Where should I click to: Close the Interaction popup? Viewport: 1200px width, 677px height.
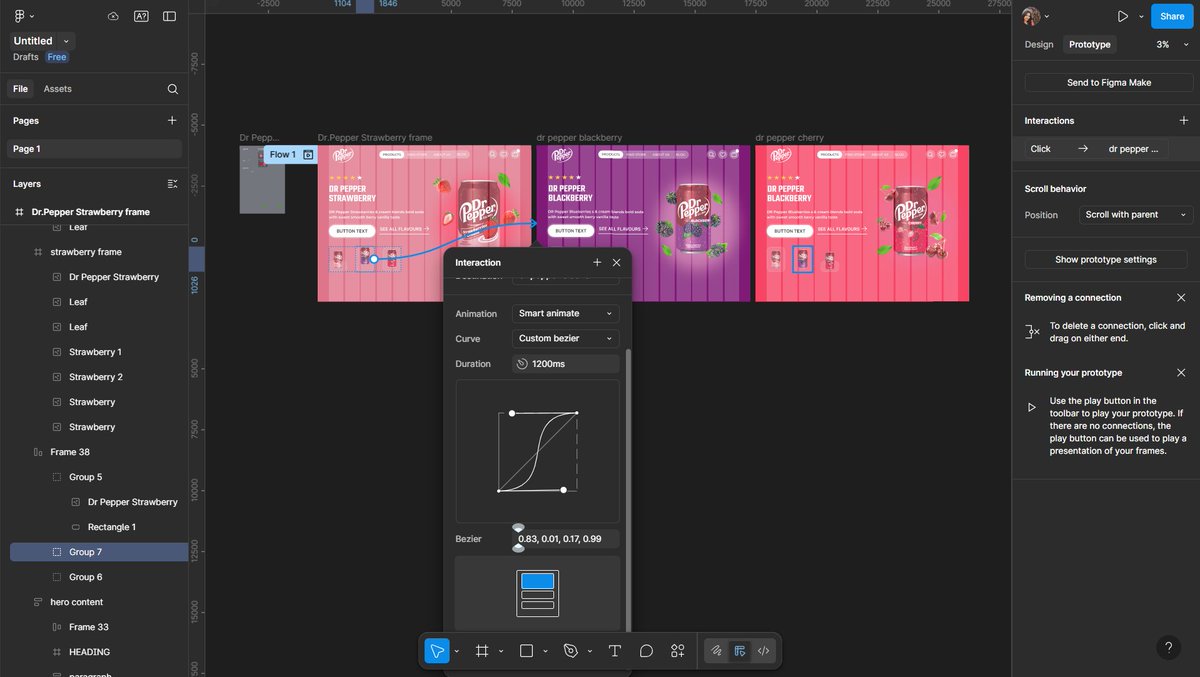click(x=616, y=262)
